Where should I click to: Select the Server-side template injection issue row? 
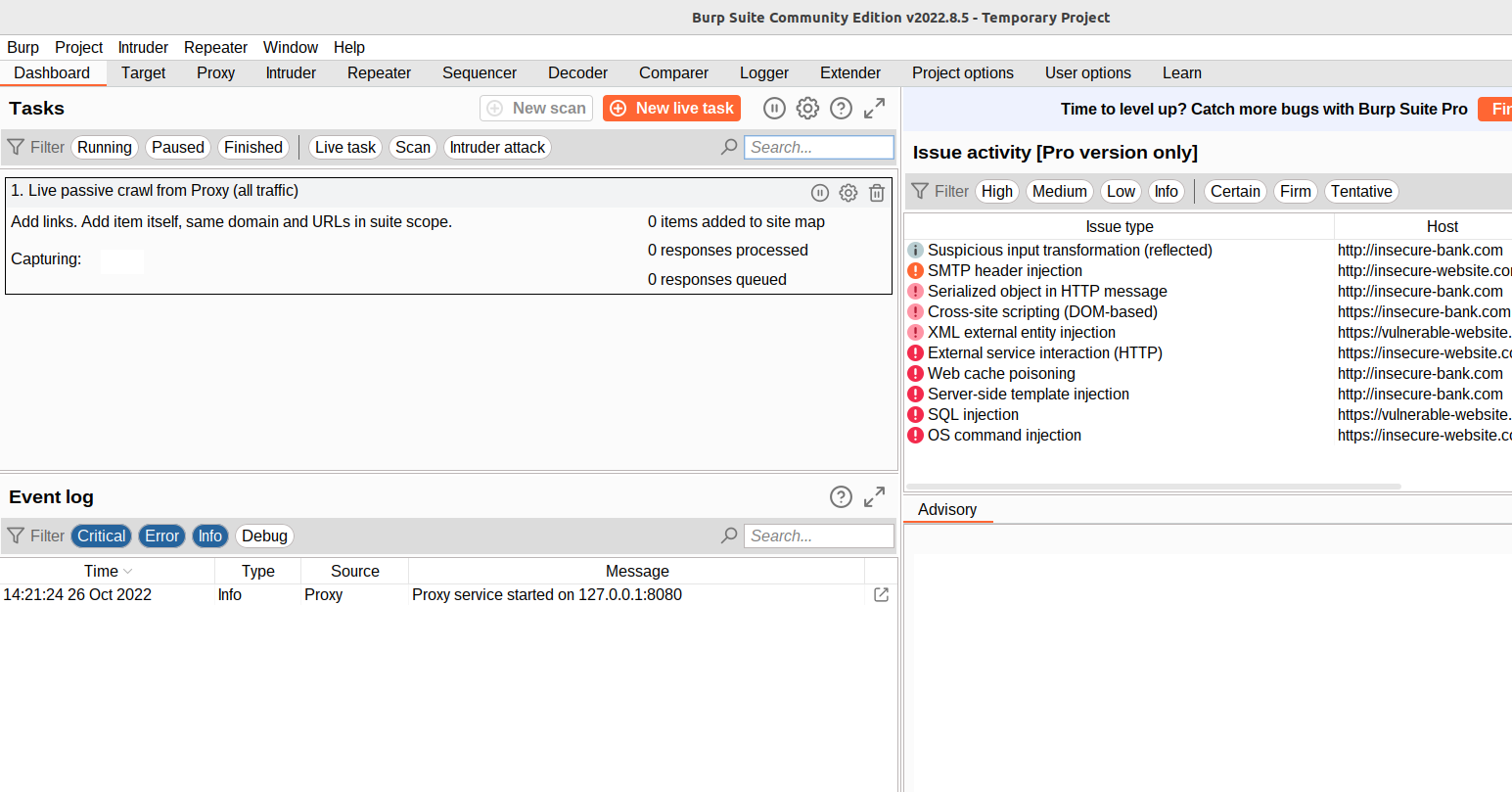1208,395
